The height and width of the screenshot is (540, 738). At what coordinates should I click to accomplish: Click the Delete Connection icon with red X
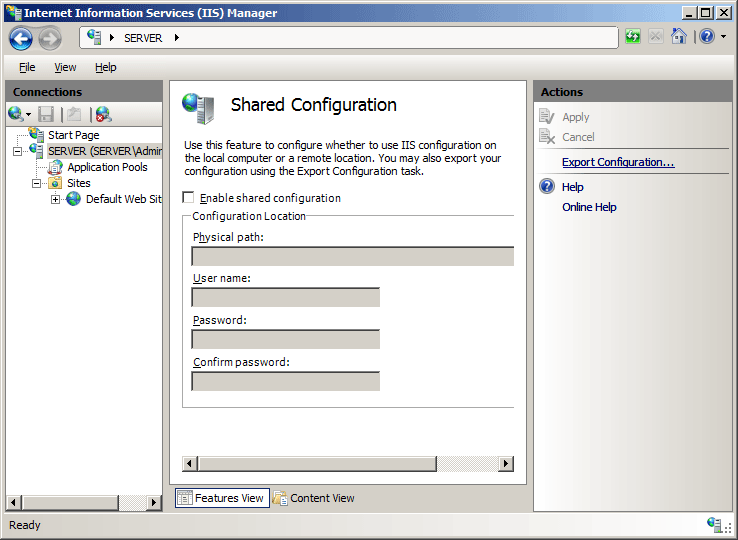pos(103,114)
